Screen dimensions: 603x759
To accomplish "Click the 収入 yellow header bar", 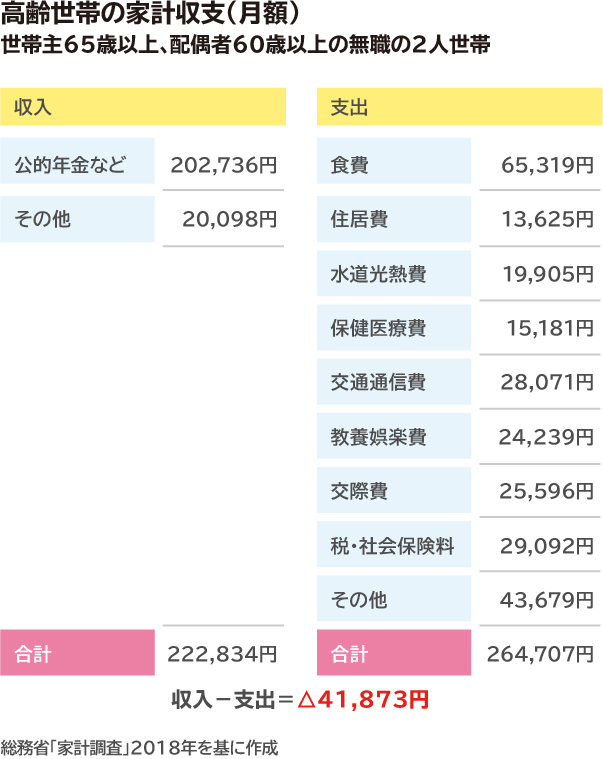I will [143, 106].
